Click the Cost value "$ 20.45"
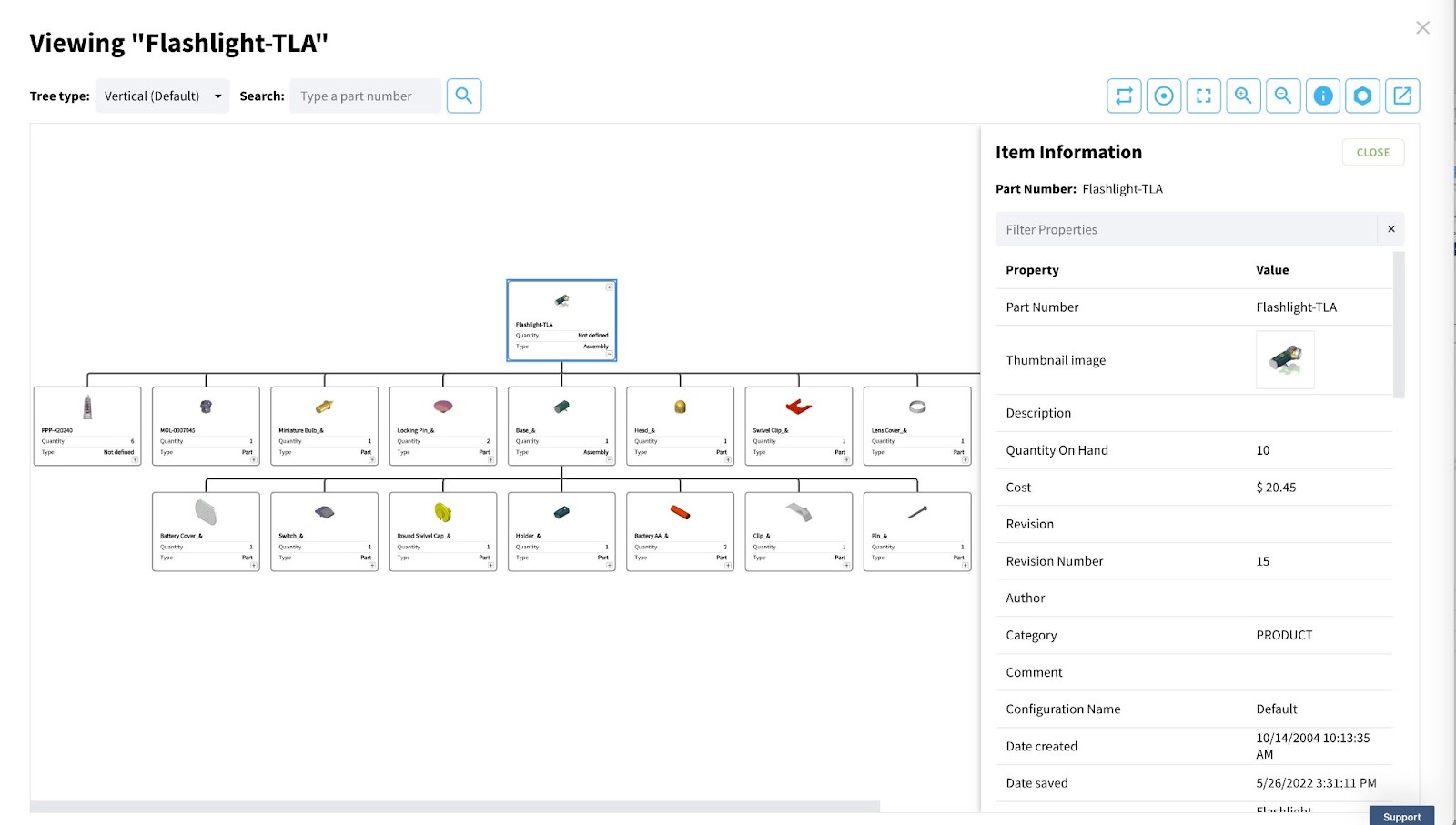The height and width of the screenshot is (825, 1456). [x=1276, y=488]
